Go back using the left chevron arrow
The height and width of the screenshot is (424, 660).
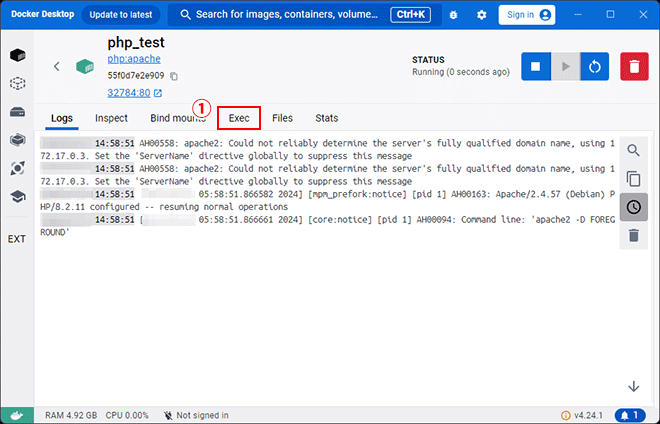click(57, 67)
